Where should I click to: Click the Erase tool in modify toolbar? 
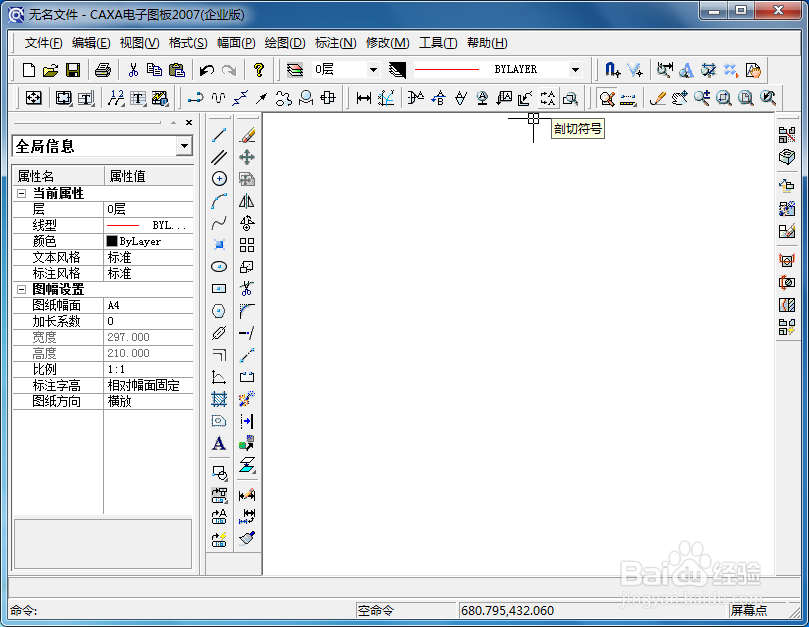click(247, 135)
